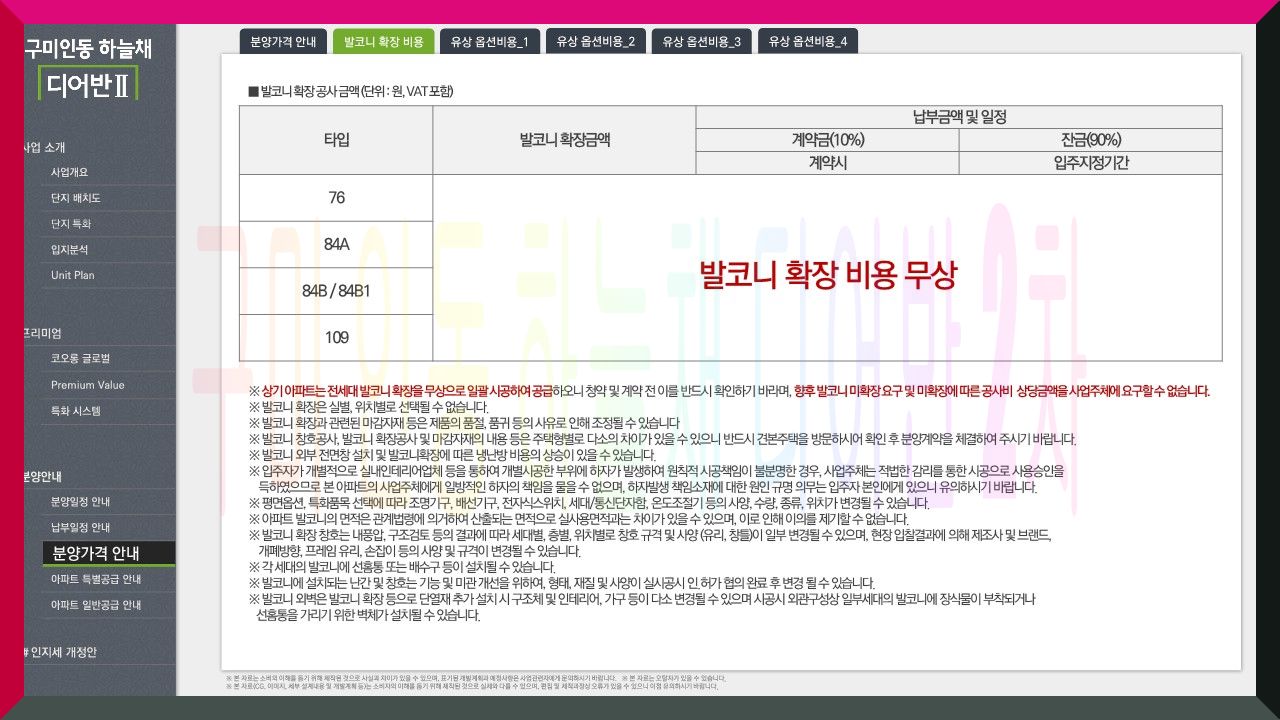Open the 유상 옵션비용_3 tab
The height and width of the screenshot is (720, 1280).
pos(702,41)
